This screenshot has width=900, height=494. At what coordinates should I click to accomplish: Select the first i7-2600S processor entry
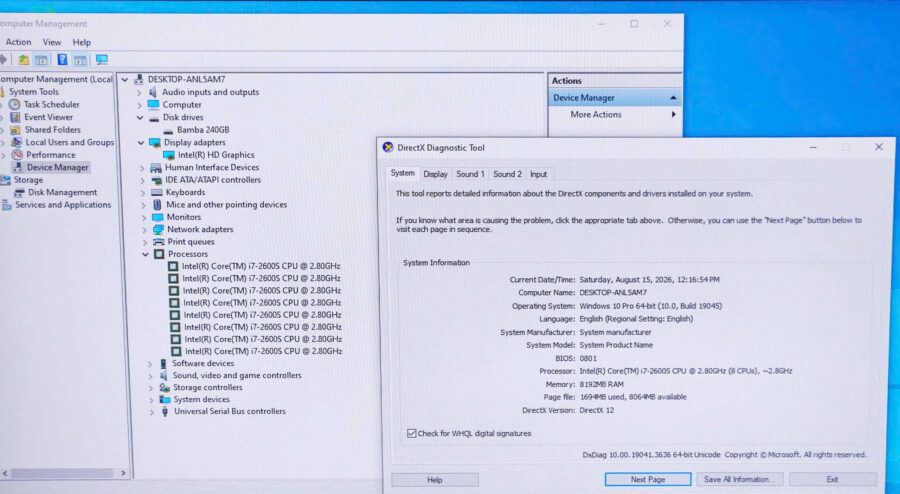pyautogui.click(x=261, y=266)
